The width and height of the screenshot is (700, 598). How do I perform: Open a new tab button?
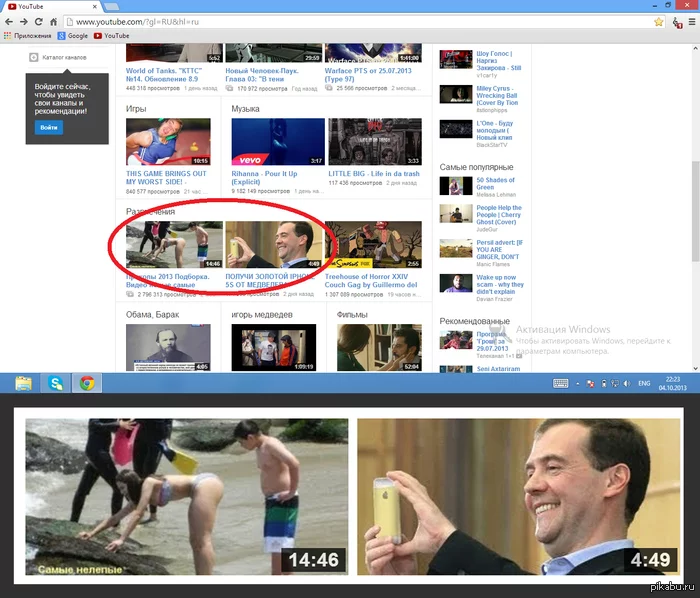point(112,6)
